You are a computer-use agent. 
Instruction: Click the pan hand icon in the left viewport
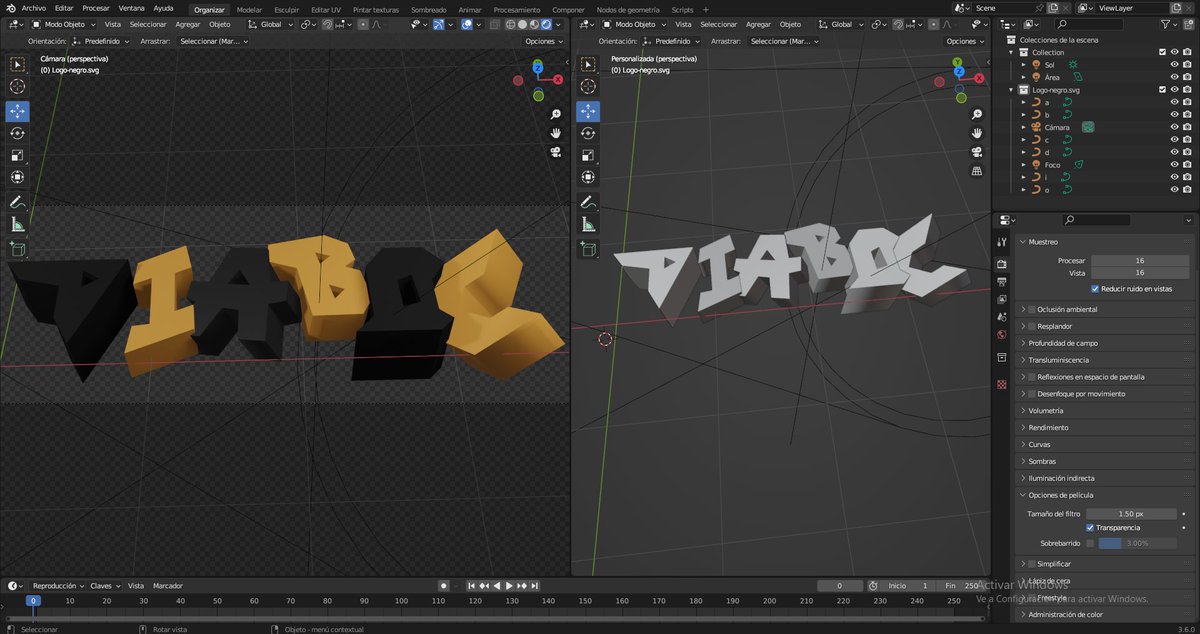[x=556, y=132]
